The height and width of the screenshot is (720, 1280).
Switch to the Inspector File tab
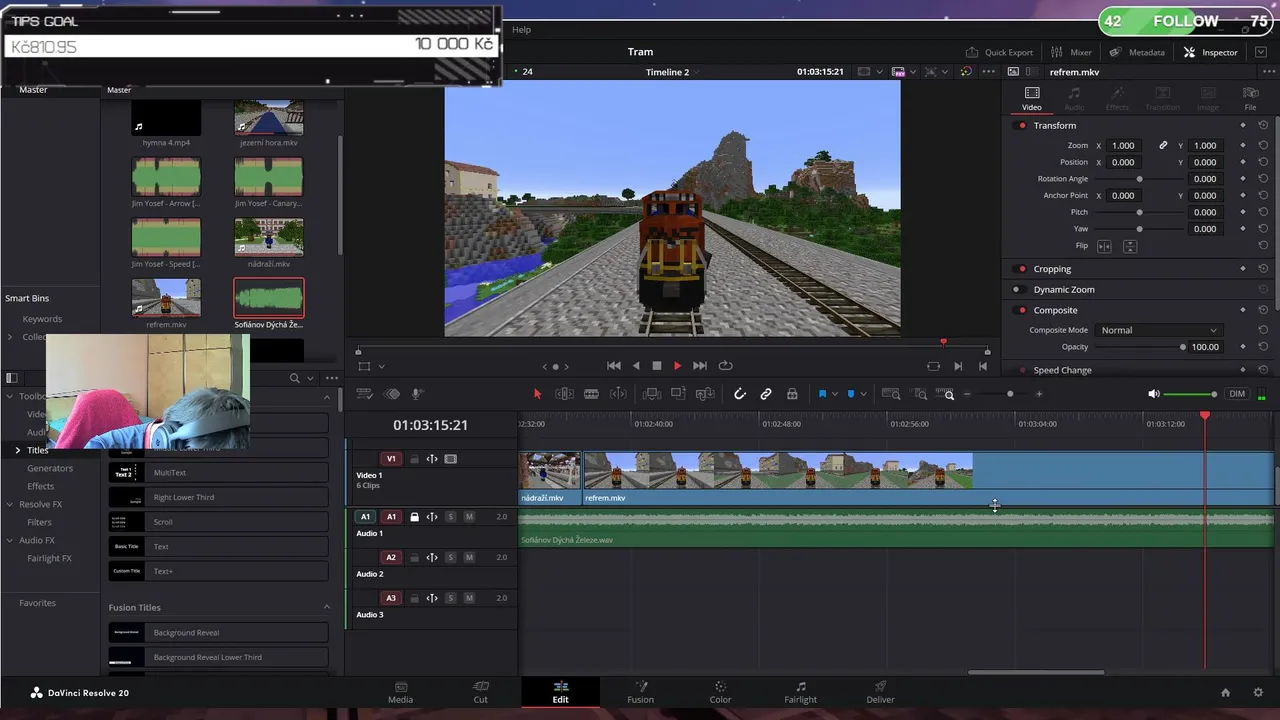pyautogui.click(x=1250, y=98)
